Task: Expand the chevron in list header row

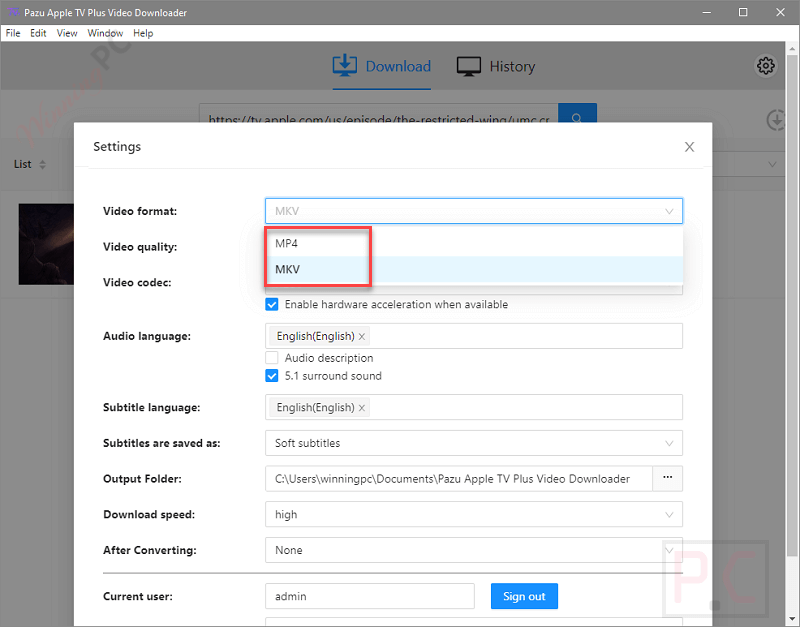Action: (x=772, y=164)
